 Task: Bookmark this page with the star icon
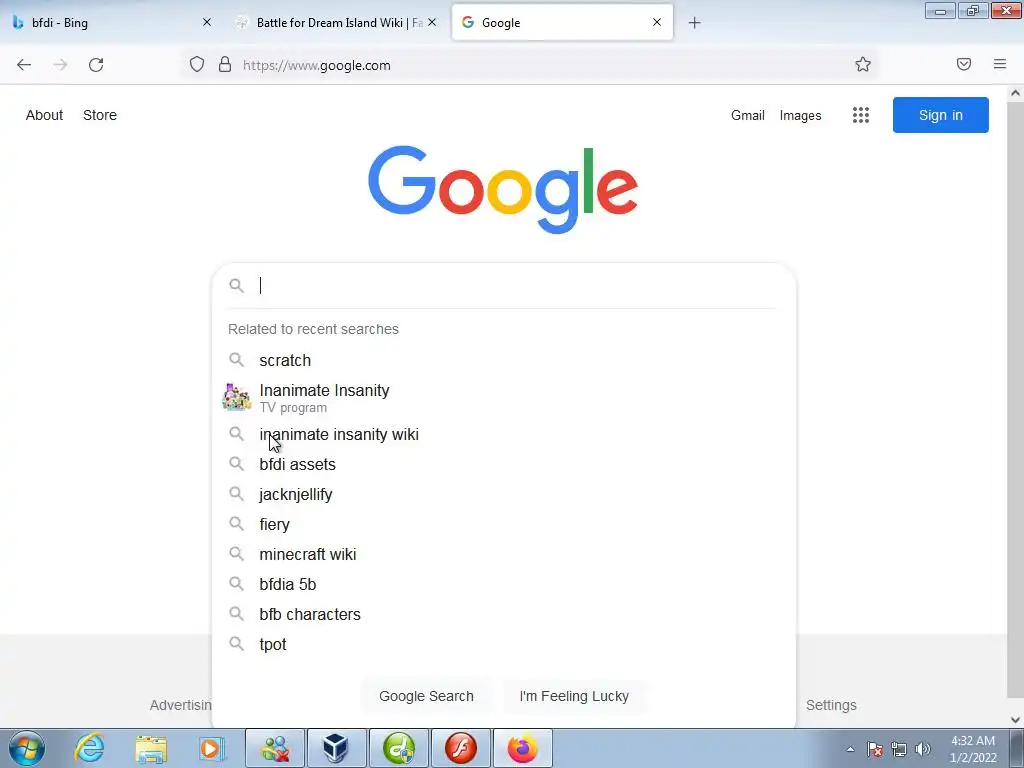click(863, 64)
